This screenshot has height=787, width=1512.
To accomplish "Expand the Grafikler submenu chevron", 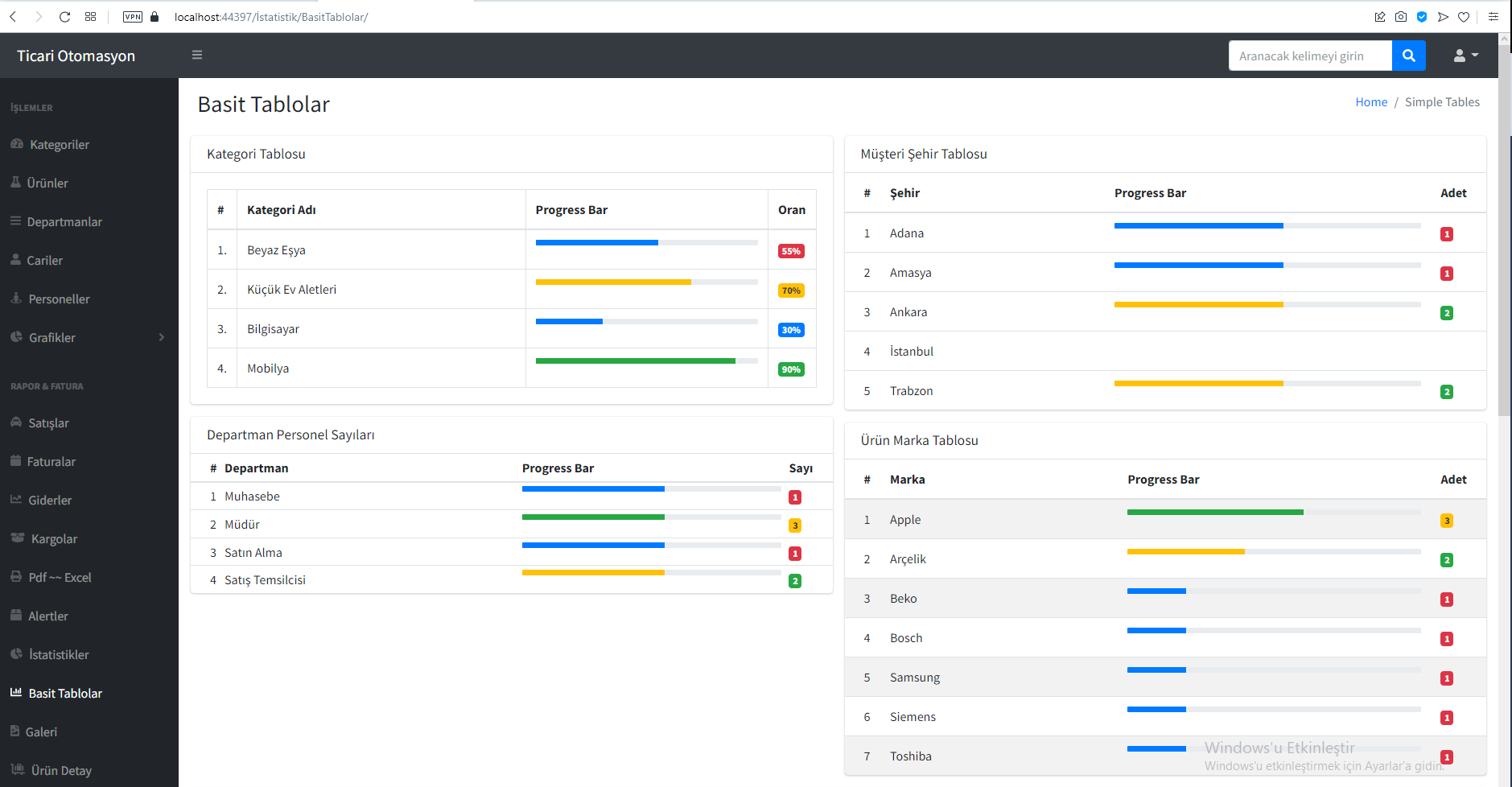I will click(x=162, y=337).
